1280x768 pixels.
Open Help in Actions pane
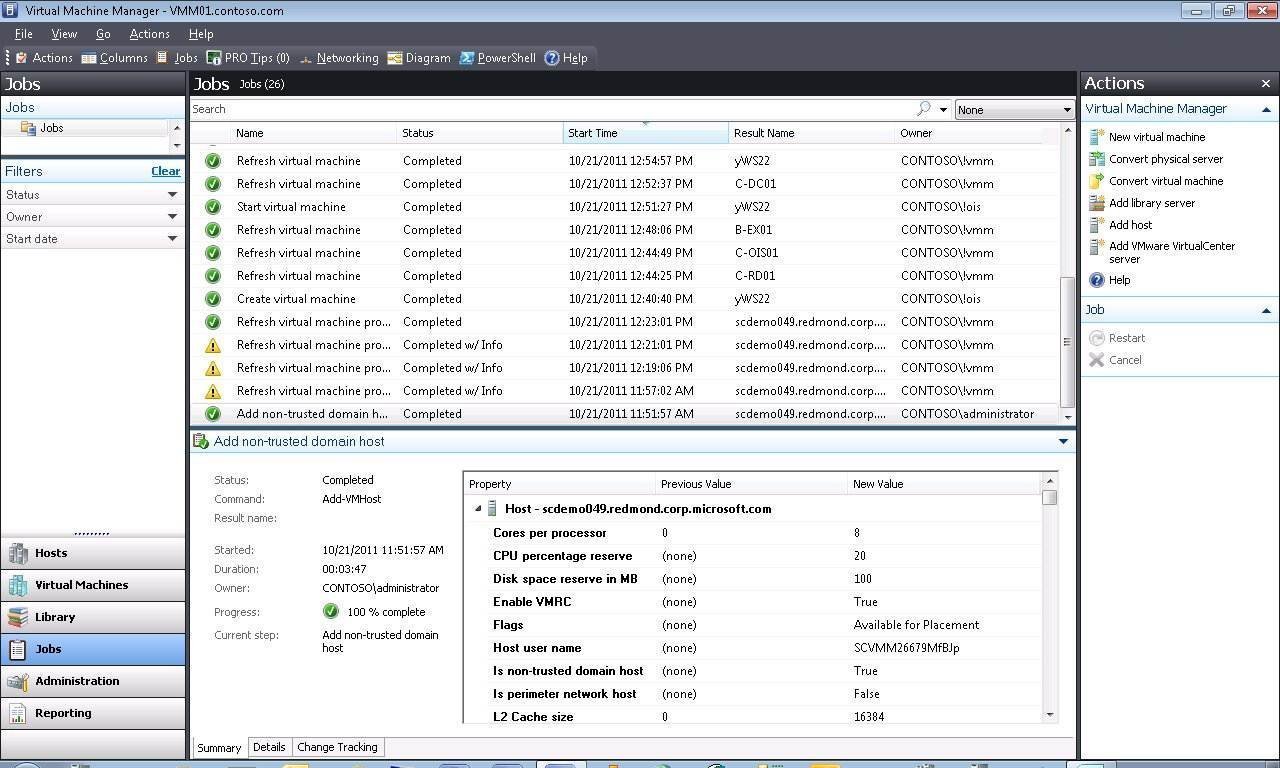[1110, 280]
